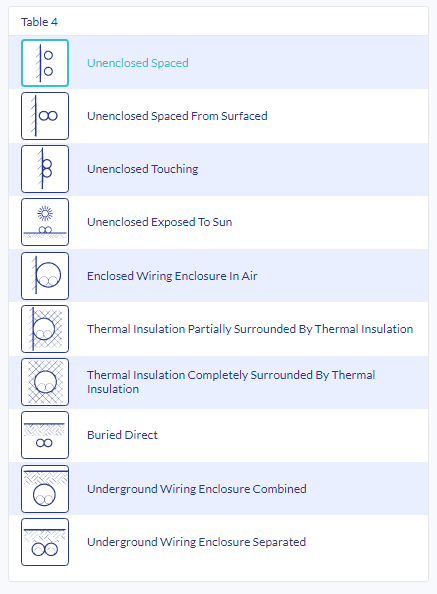The height and width of the screenshot is (594, 437).
Task: Click the Enclosed Wiring Enclosure In Air icon
Action: pyautogui.click(x=45, y=276)
